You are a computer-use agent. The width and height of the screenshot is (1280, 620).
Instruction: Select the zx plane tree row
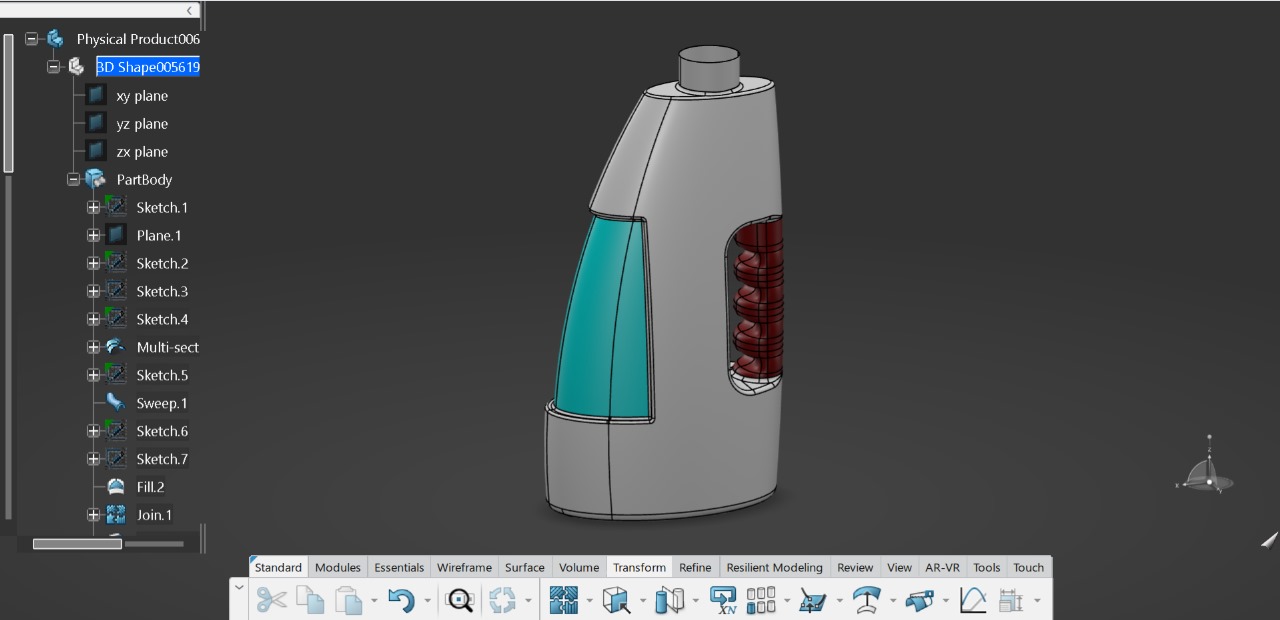point(142,151)
